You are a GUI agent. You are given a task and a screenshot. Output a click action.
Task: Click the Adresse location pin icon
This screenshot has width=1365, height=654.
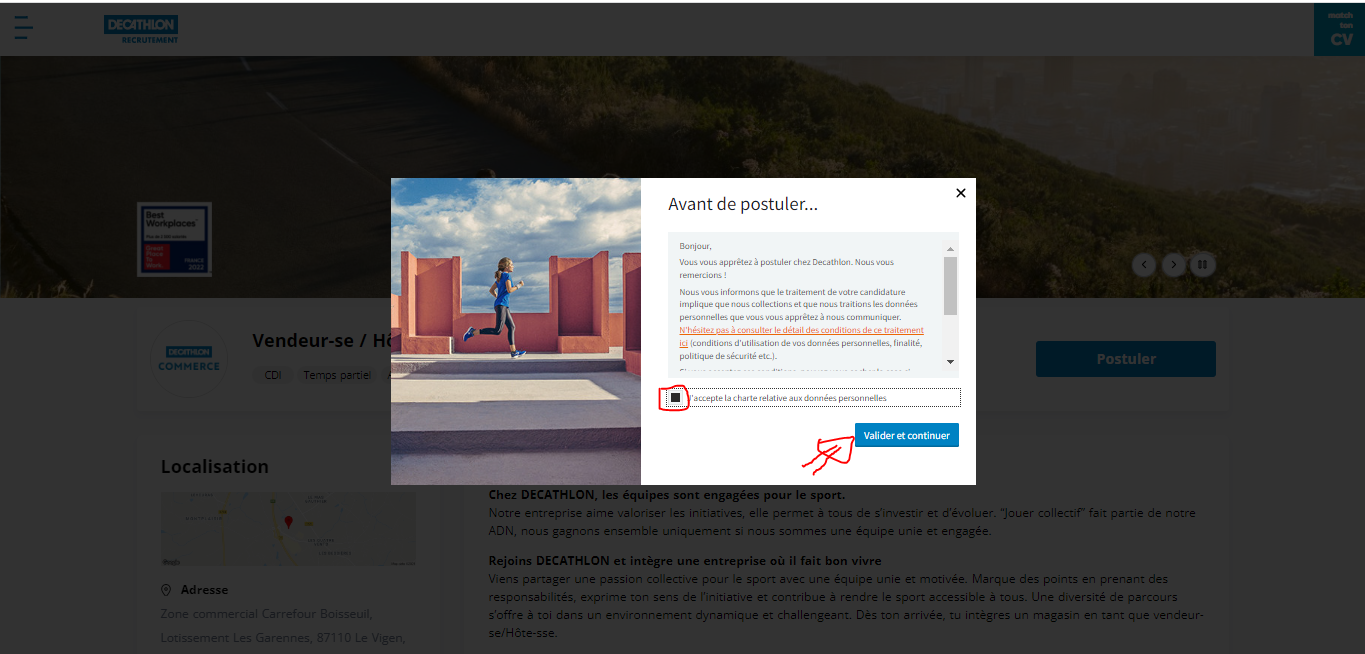tap(167, 590)
